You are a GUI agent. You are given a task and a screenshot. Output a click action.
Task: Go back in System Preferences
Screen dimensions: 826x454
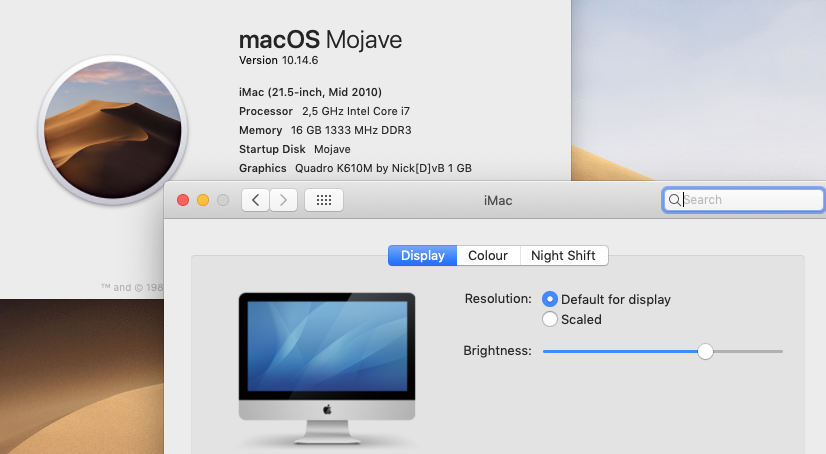(x=255, y=200)
